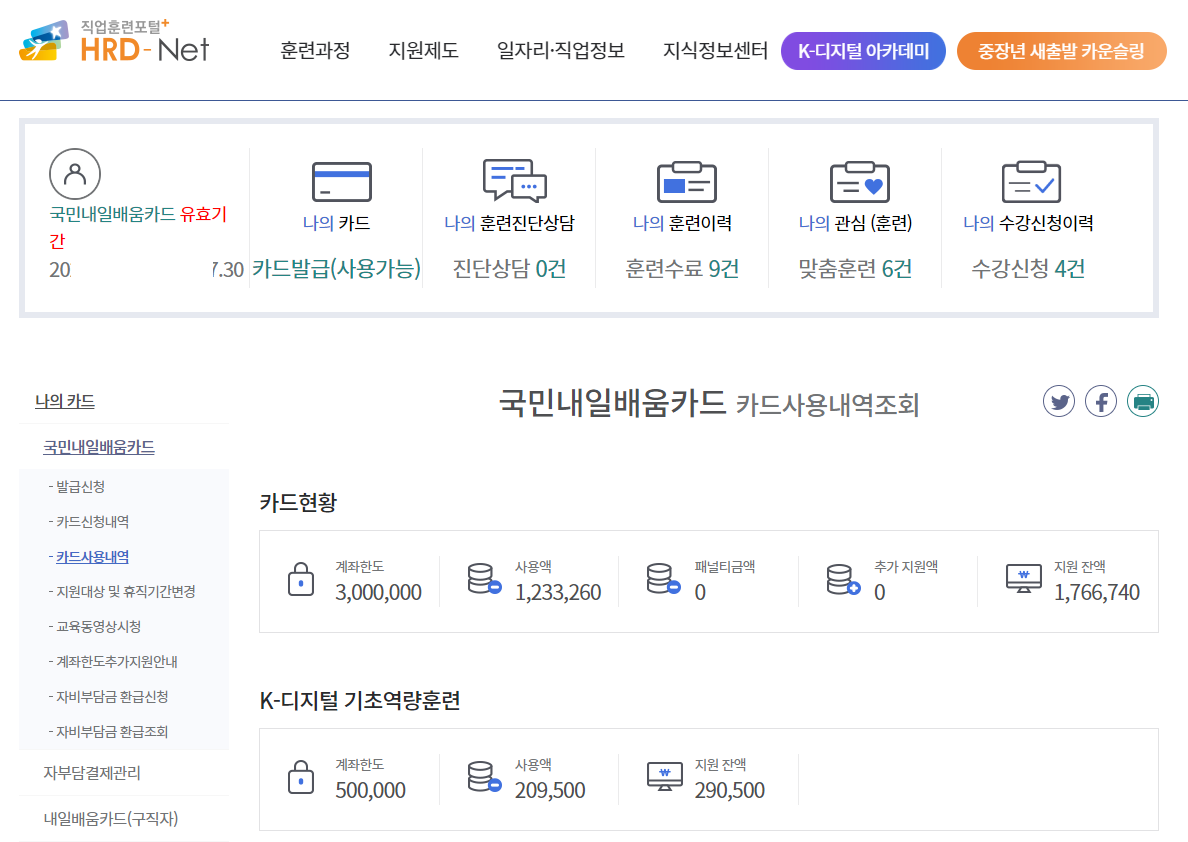Share page via Facebook icon
The image size is (1188, 842).
tap(1101, 400)
